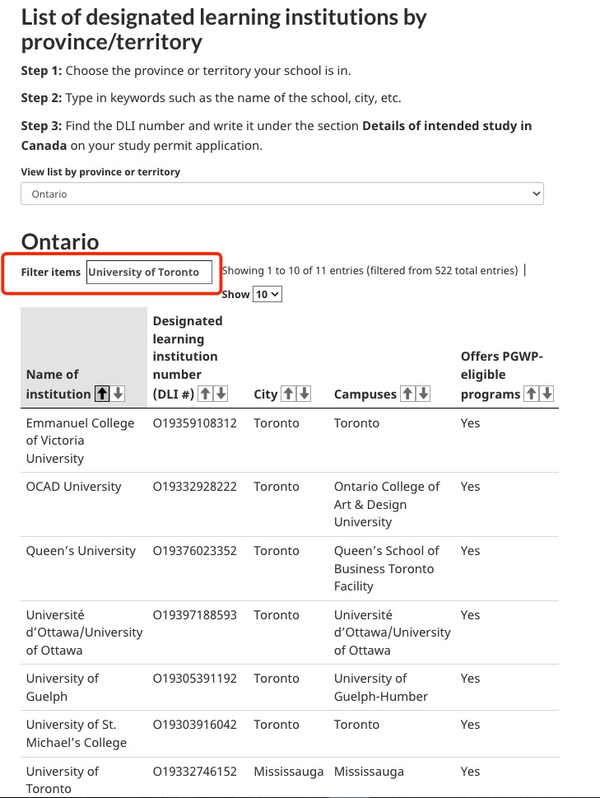Screen dimensions: 600x798
Task: Click Queen's School of Business Toronto Facility
Action: point(386,568)
